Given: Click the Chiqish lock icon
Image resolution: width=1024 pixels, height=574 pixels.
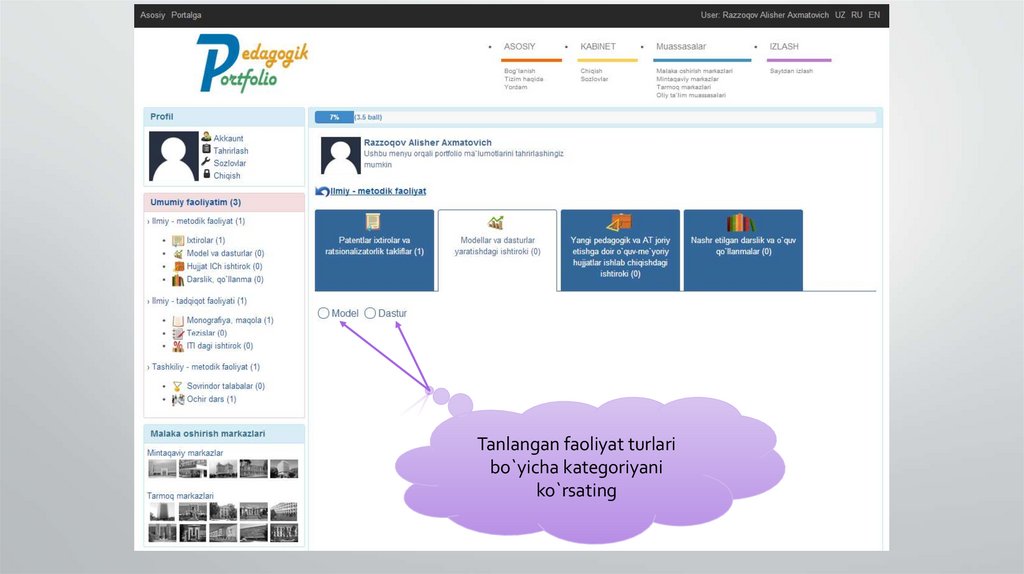Looking at the screenshot, I should click(x=206, y=174).
